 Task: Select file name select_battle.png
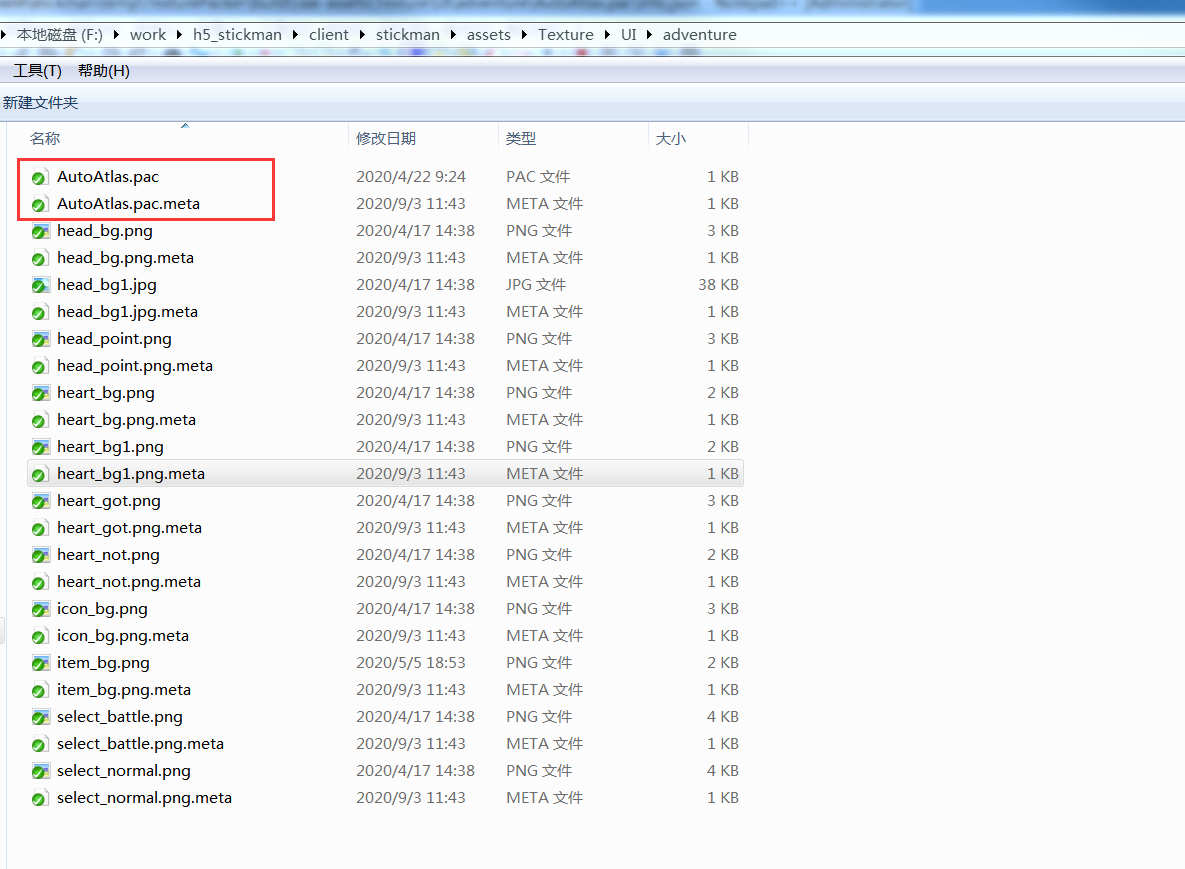(x=119, y=716)
